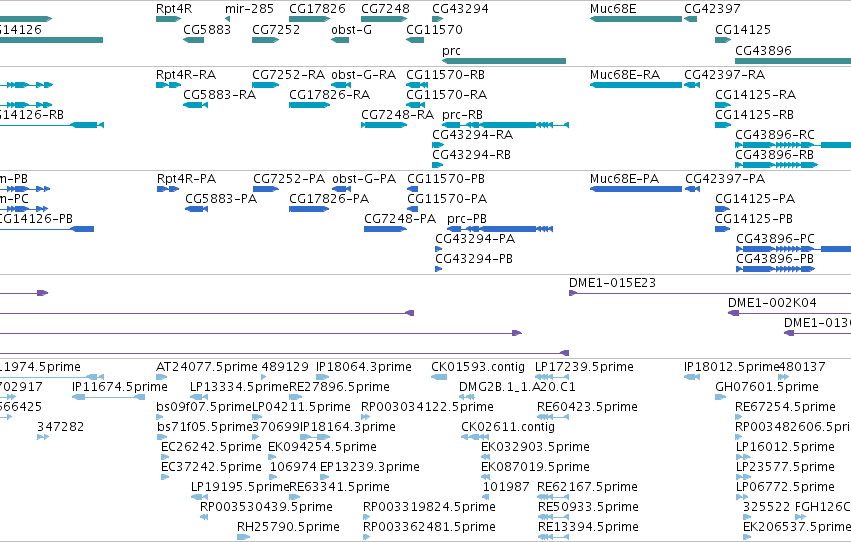This screenshot has height=542, width=851.
Task: Click the RH25790.5prime EST label
Action: click(x=288, y=527)
